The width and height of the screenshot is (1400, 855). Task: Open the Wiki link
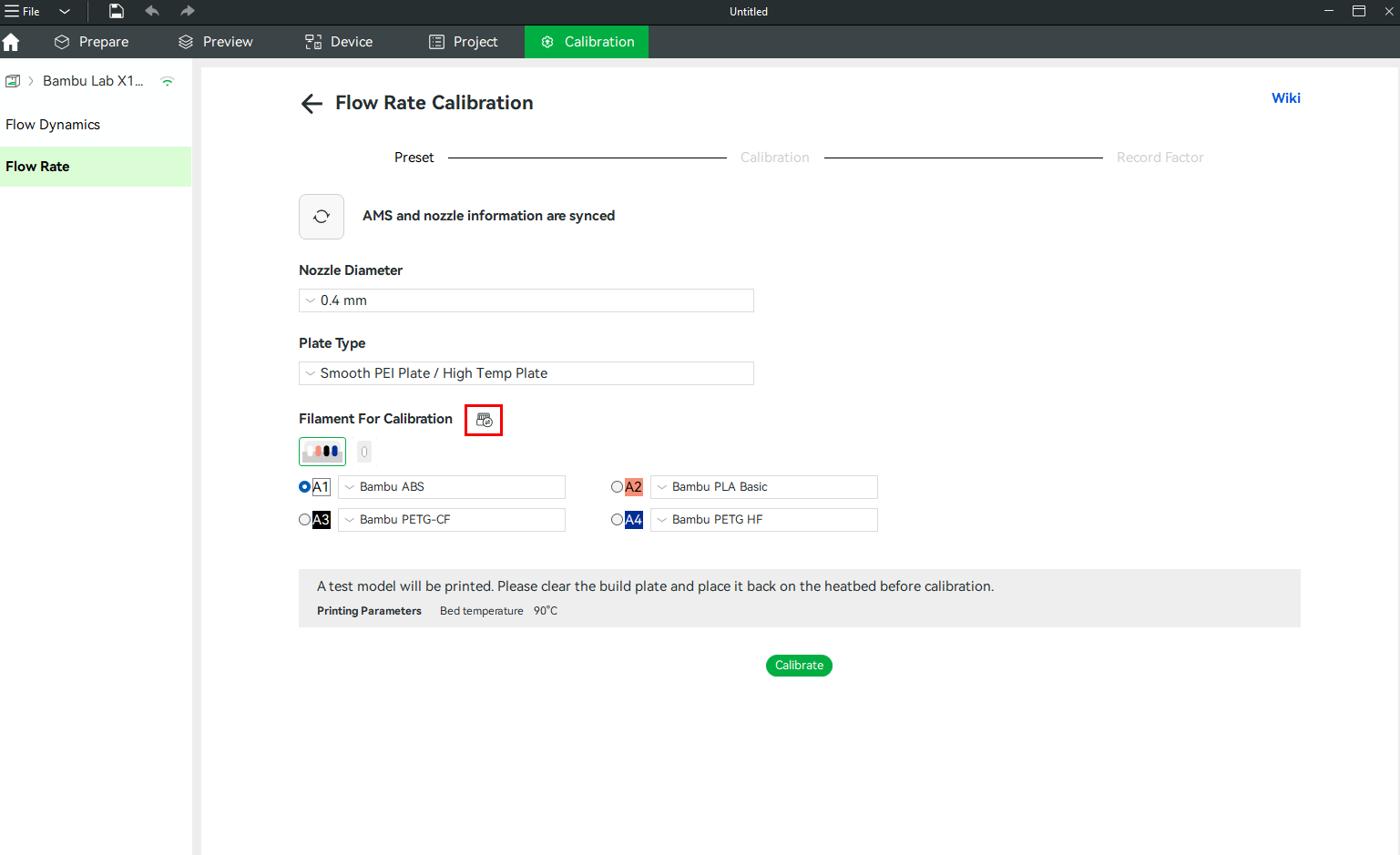(x=1286, y=98)
